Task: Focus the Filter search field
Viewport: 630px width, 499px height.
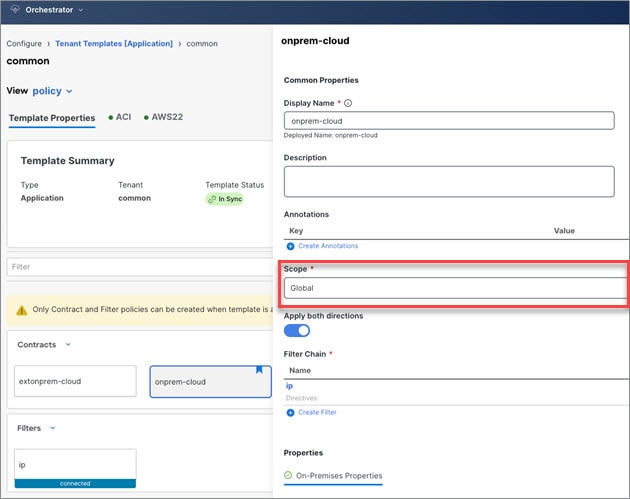Action: (x=139, y=267)
